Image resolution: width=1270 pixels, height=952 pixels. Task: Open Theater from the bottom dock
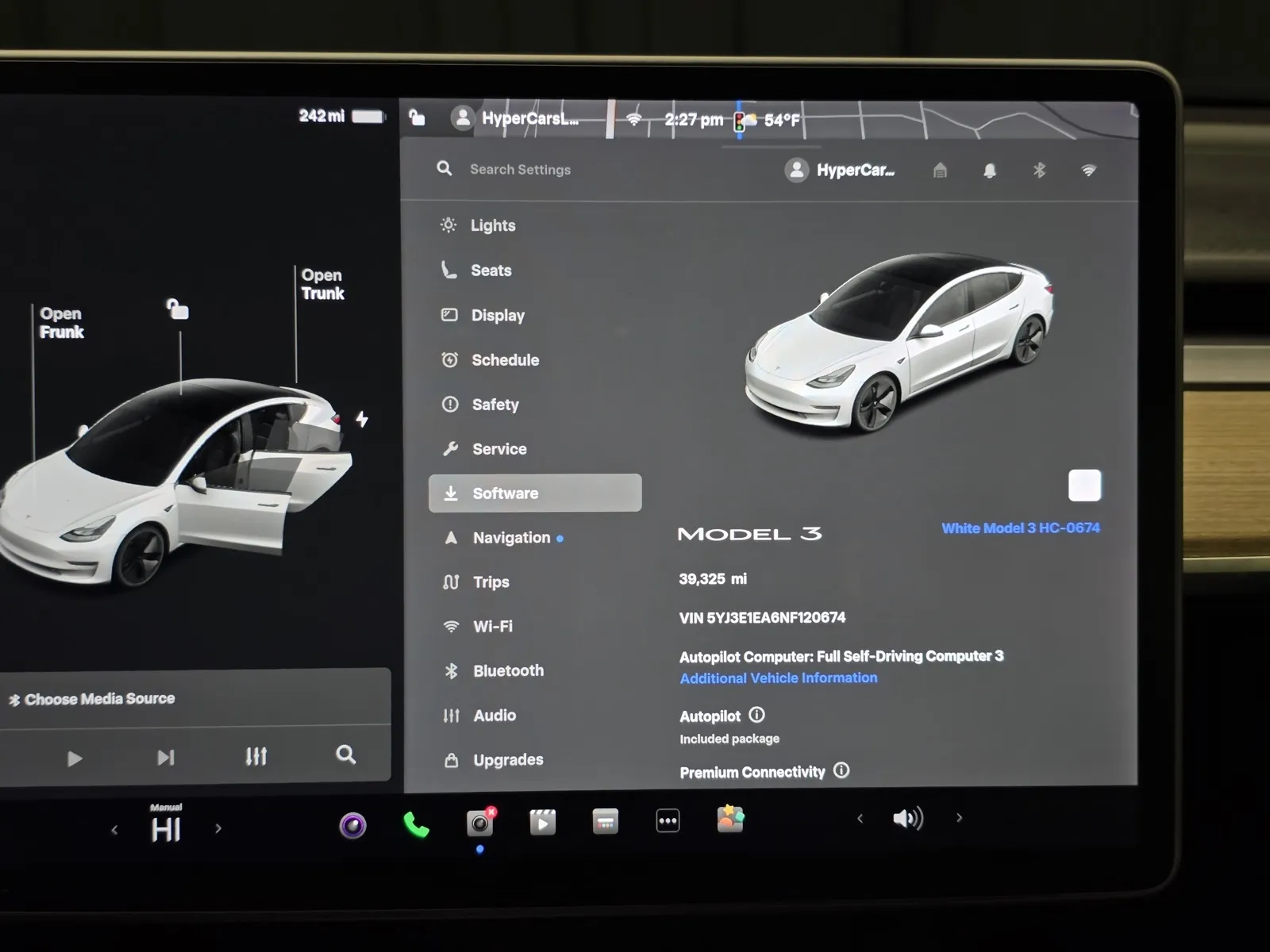(x=541, y=823)
